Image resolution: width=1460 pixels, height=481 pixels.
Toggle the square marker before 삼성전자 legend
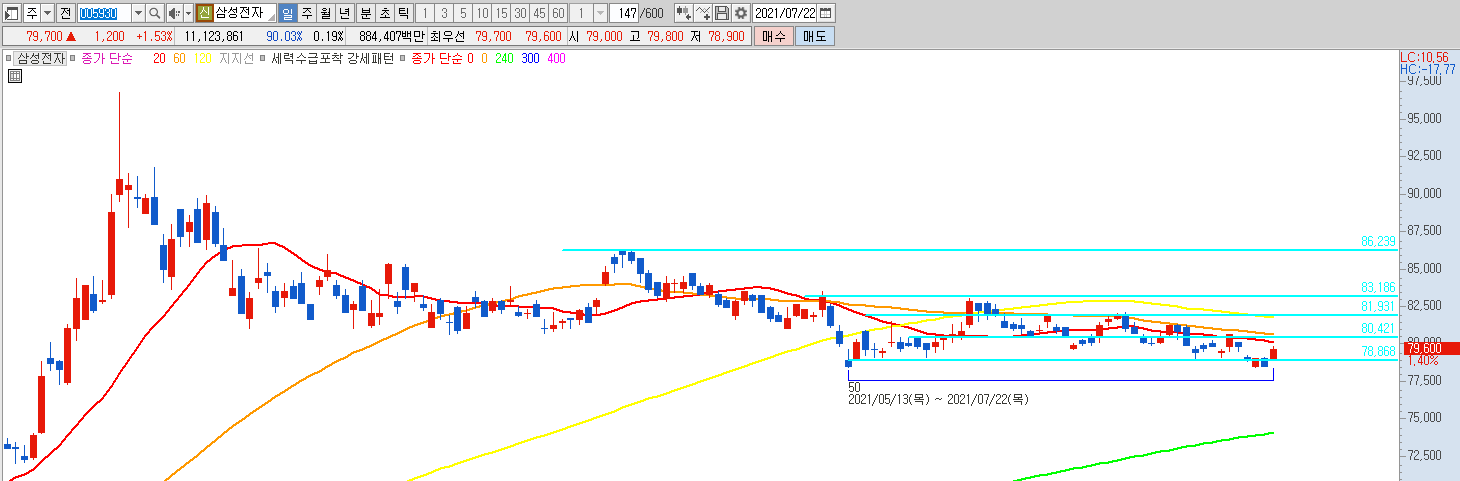[8, 59]
